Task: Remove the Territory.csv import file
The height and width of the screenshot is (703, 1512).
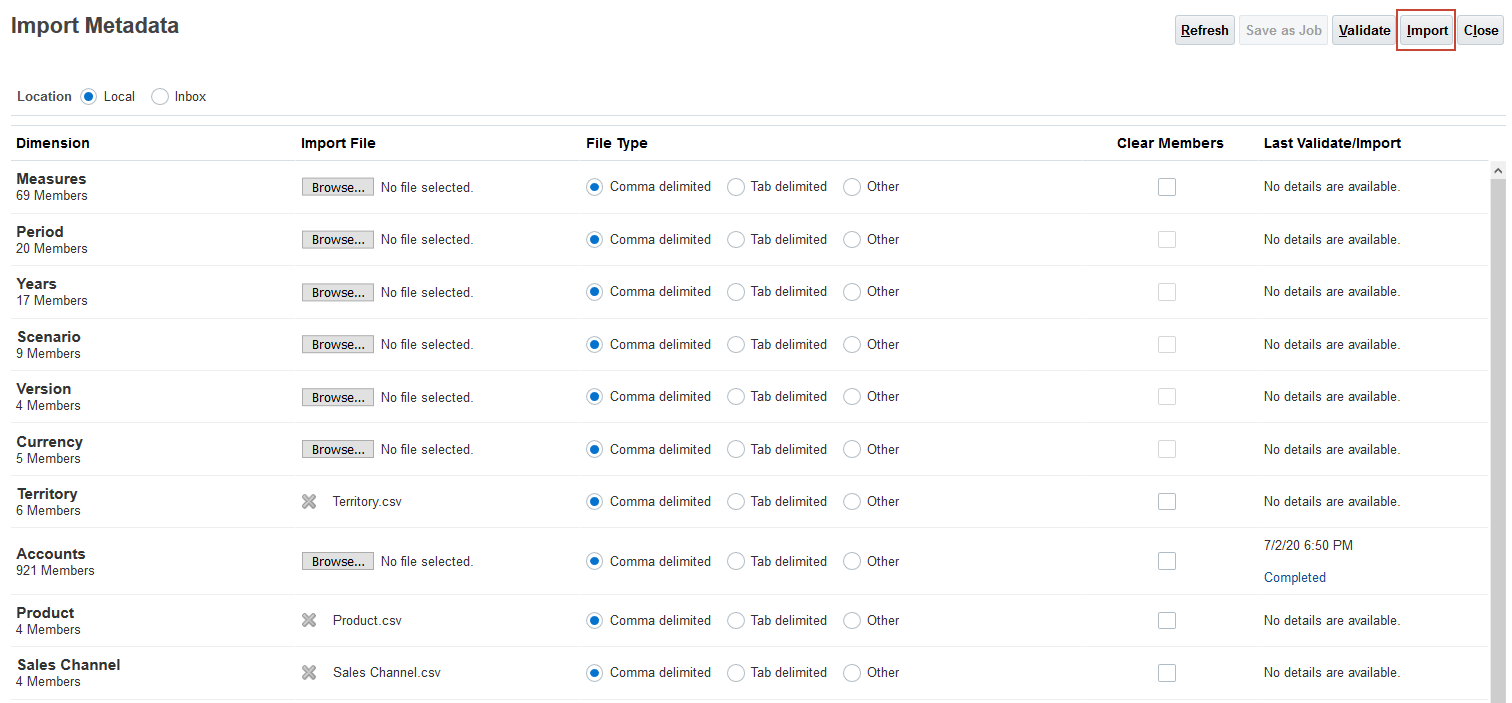Action: pos(309,502)
